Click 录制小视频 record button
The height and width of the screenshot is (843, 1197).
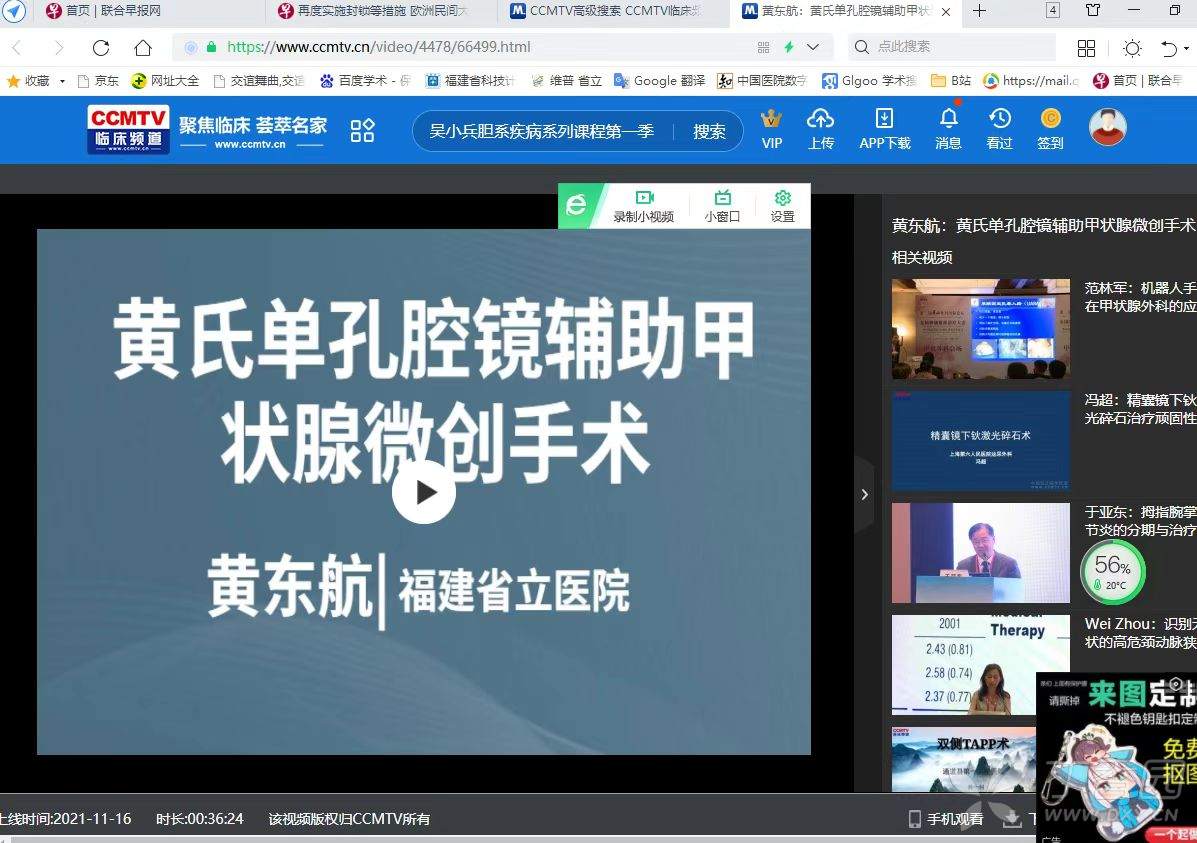point(643,205)
